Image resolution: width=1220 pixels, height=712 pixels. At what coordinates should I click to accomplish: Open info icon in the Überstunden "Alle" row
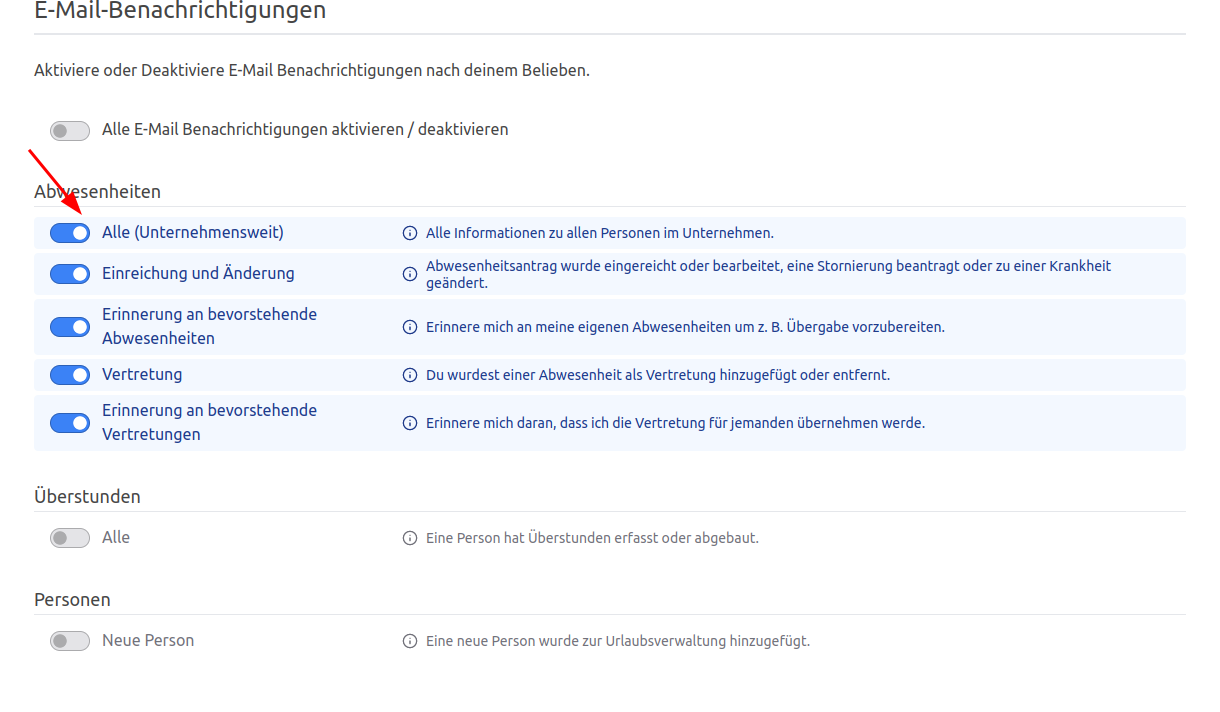tap(409, 537)
